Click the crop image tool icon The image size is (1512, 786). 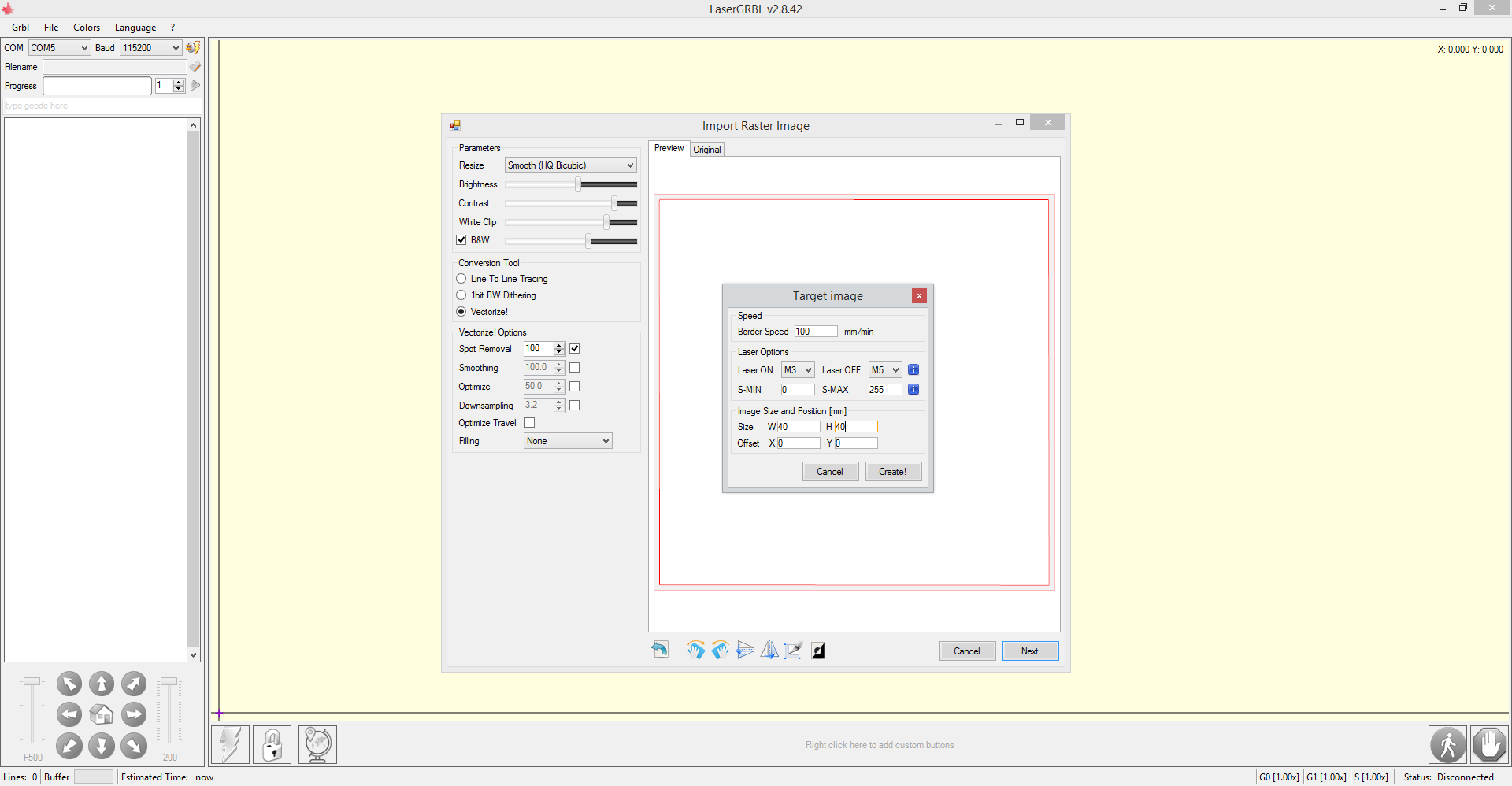794,650
